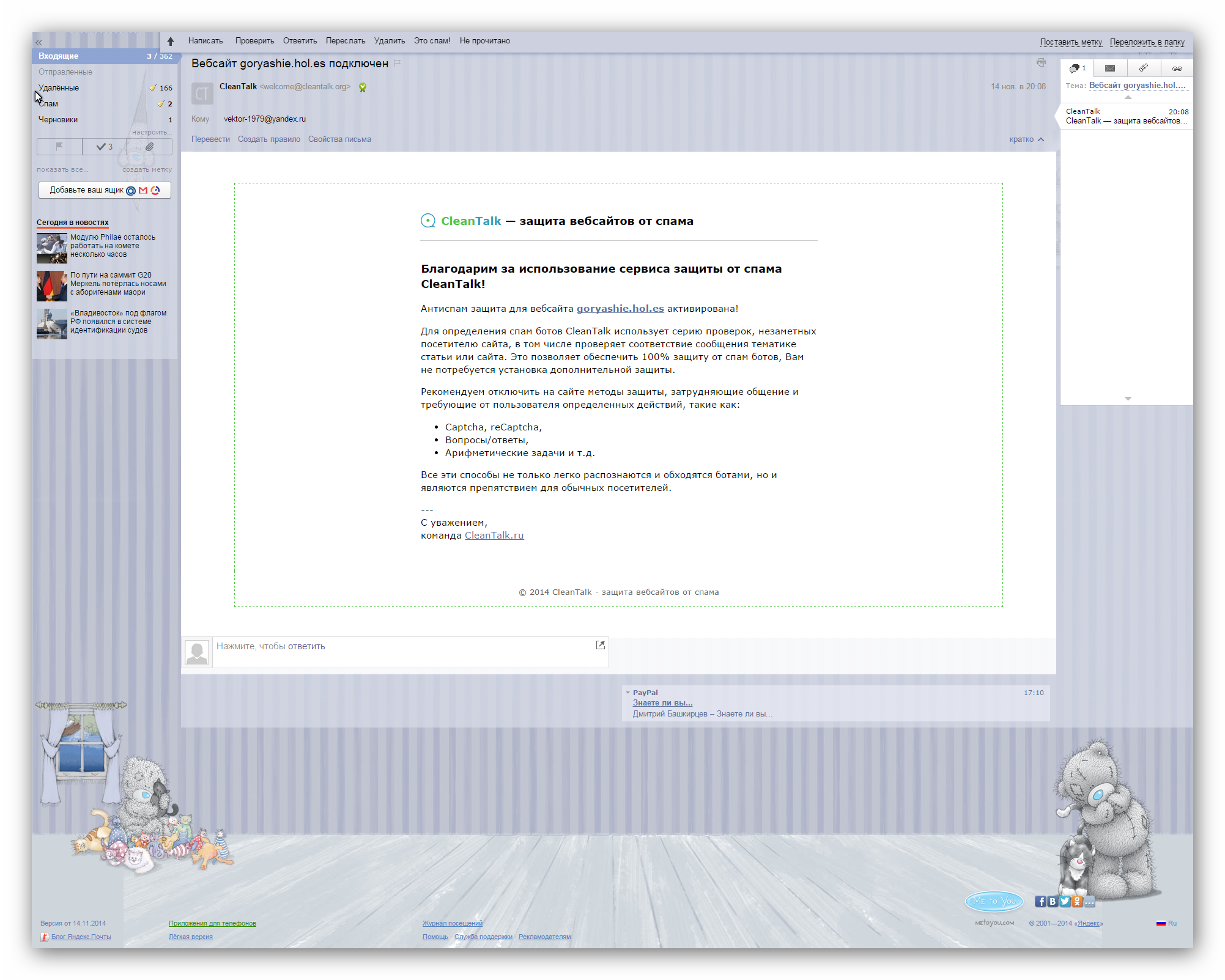Open the CleanTalk.ru link in the signature
1225x980 pixels.
point(494,536)
